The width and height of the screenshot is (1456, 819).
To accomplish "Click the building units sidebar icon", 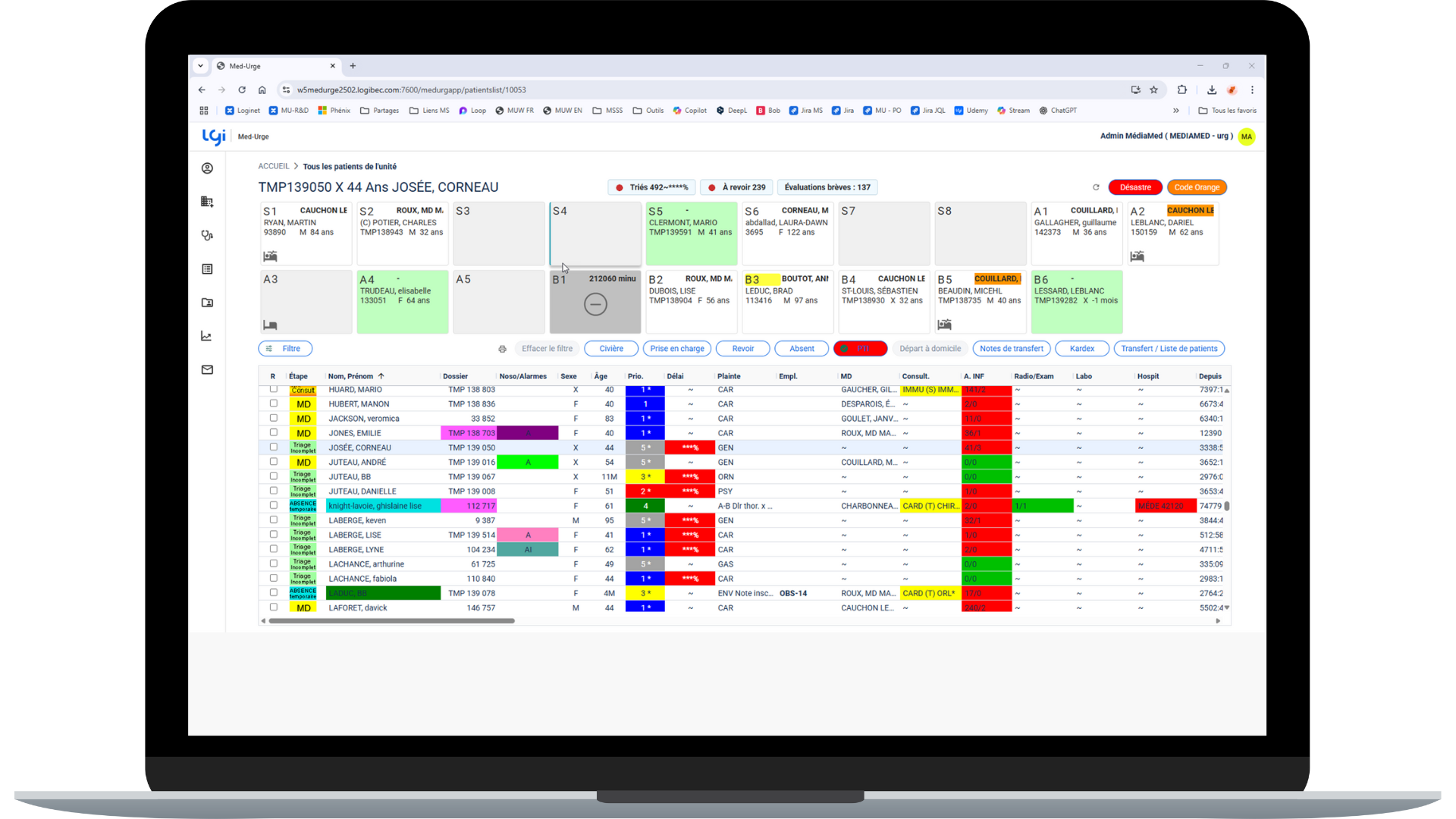I will point(207,202).
